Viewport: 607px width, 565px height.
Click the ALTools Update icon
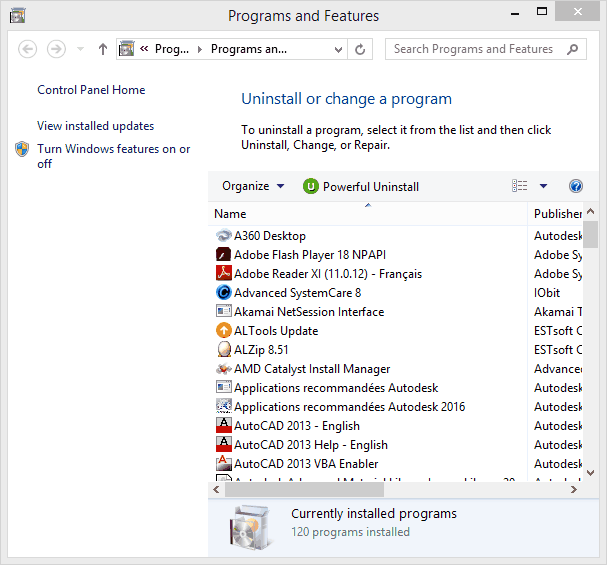pyautogui.click(x=224, y=331)
